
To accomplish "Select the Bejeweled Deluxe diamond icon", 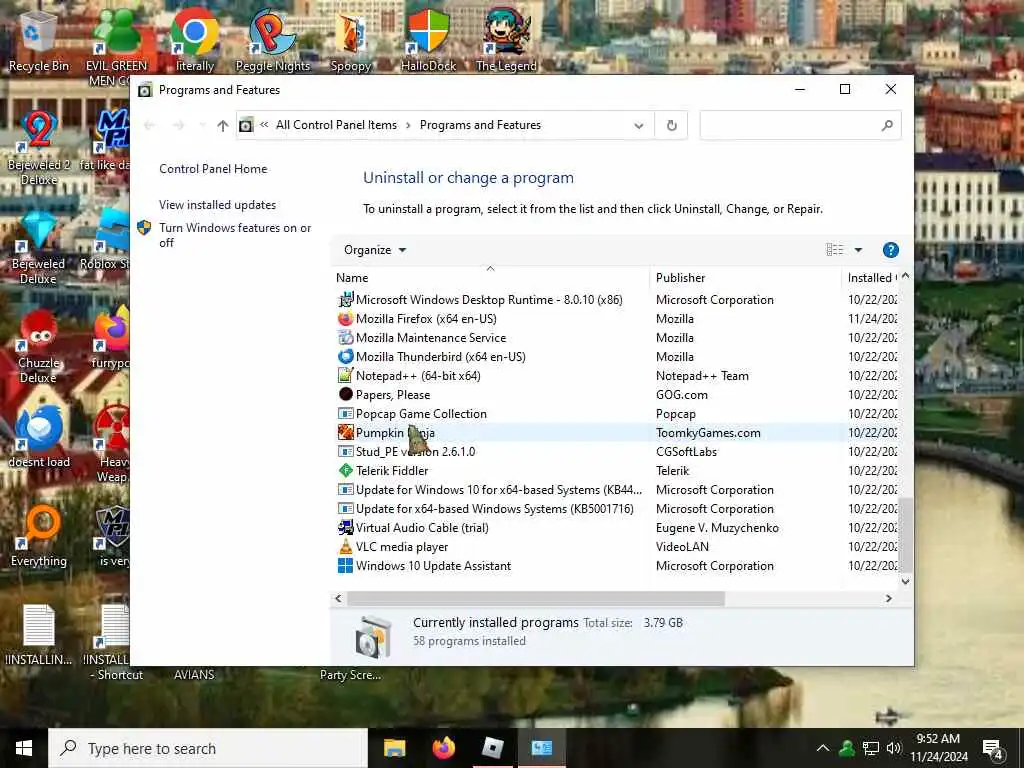I will pos(39,247).
